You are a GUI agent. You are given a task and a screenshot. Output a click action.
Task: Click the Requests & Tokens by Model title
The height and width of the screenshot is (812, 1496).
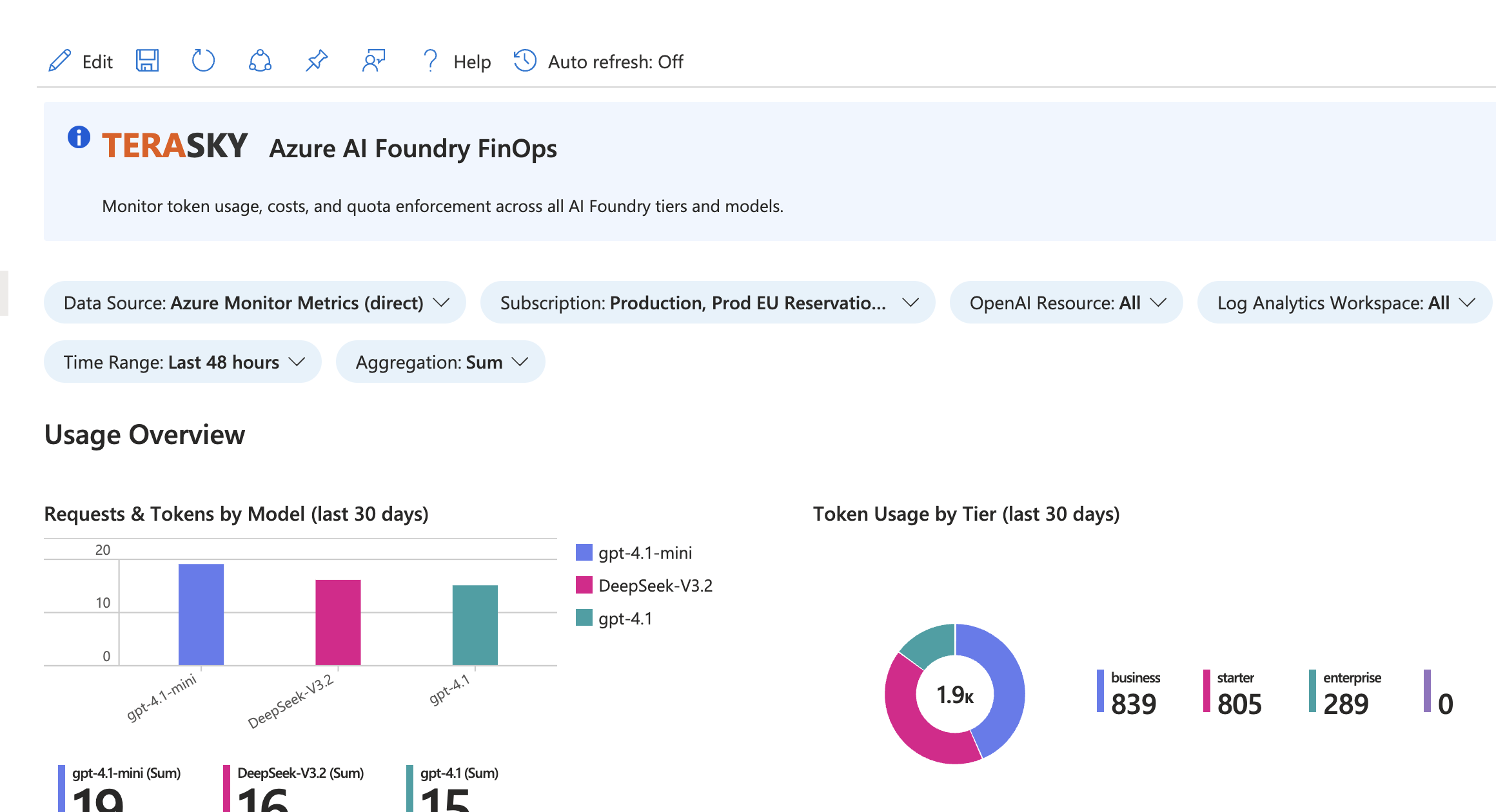tap(236, 514)
